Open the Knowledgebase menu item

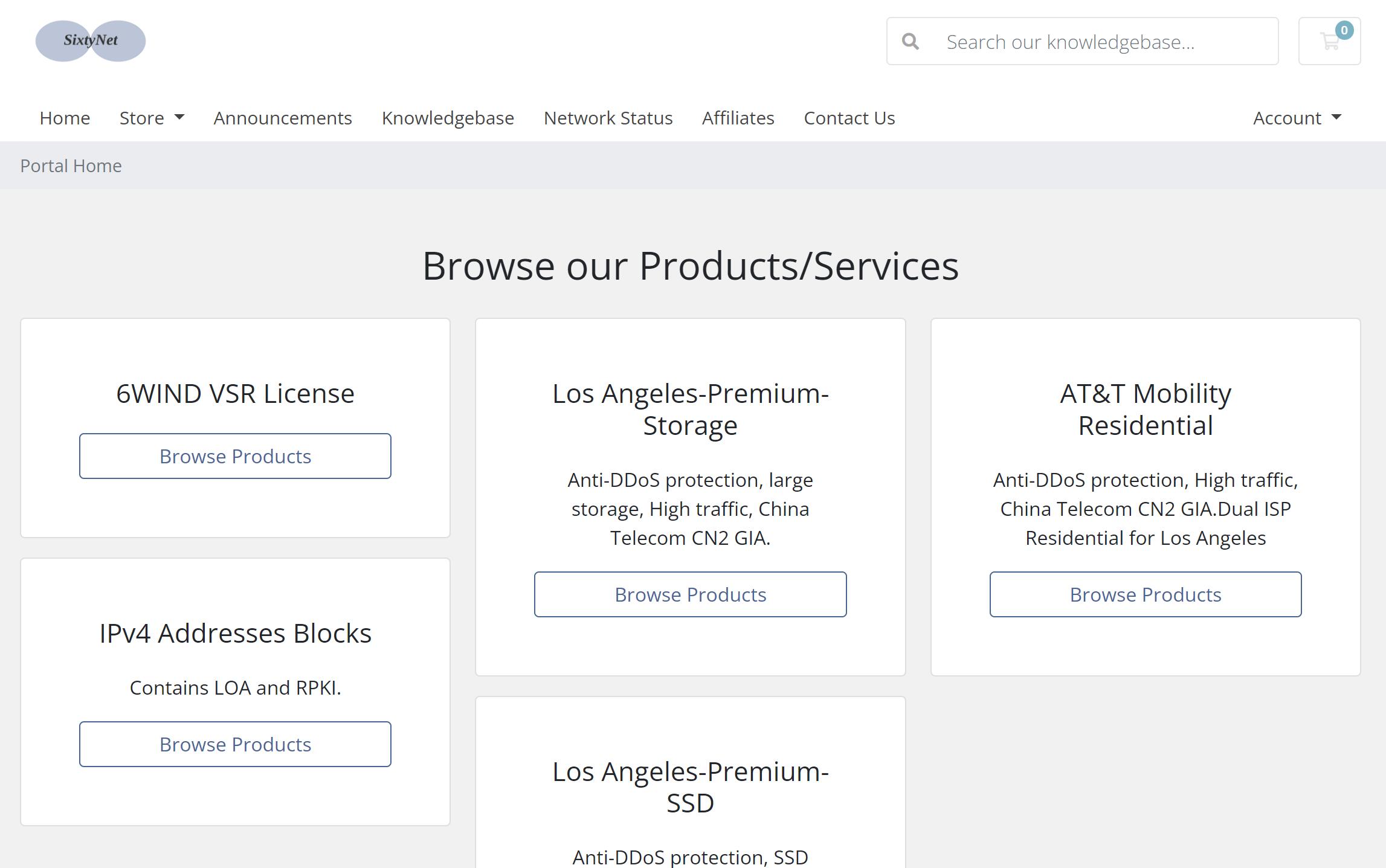point(448,118)
